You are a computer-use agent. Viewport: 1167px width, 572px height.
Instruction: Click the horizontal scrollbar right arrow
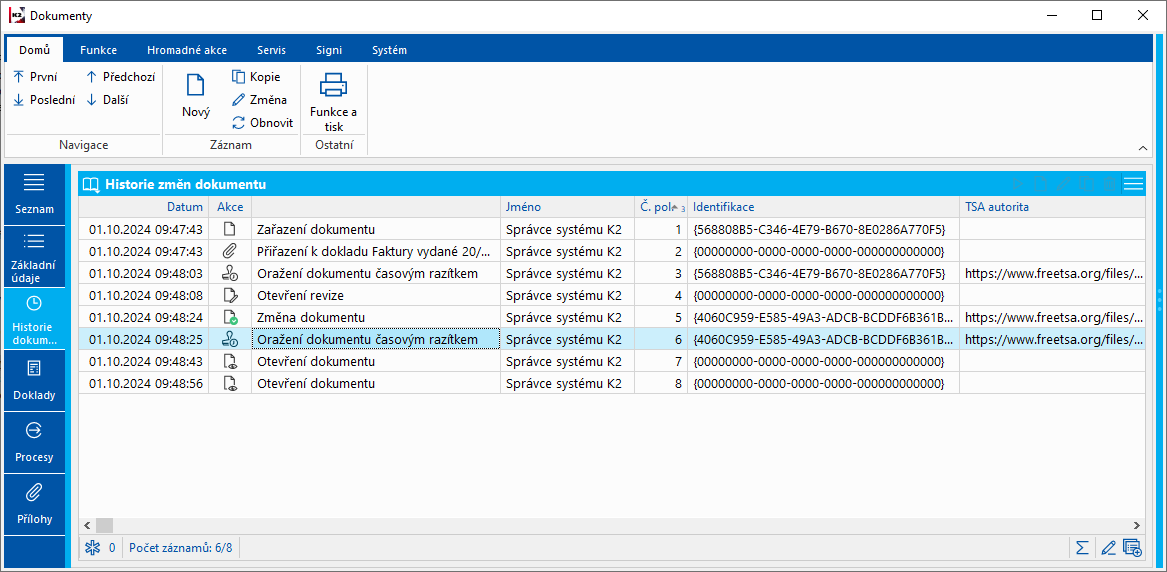[x=1137, y=525]
